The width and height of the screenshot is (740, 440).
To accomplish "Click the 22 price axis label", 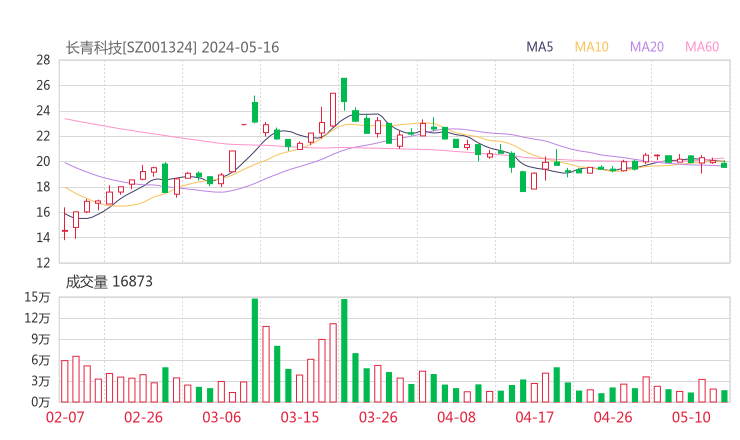I will click(x=43, y=136).
